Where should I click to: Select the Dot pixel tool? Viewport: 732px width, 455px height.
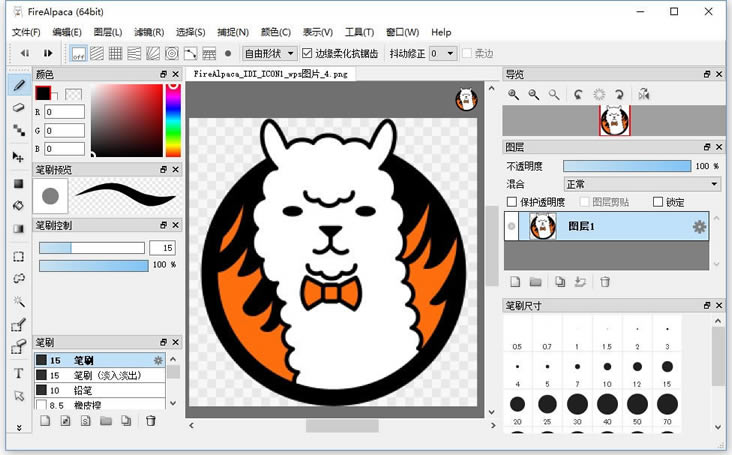19,130
